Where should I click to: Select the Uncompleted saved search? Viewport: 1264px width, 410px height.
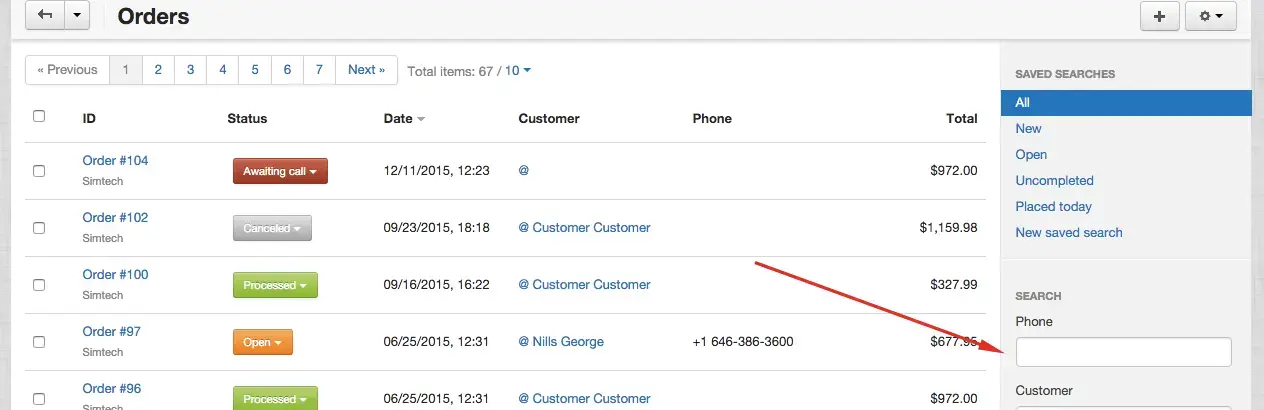pos(1054,181)
